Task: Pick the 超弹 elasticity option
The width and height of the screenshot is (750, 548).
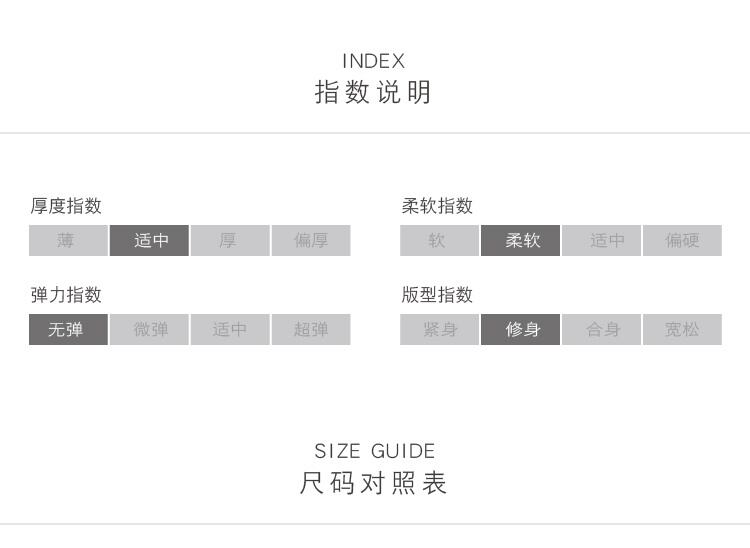Action: pos(311,329)
